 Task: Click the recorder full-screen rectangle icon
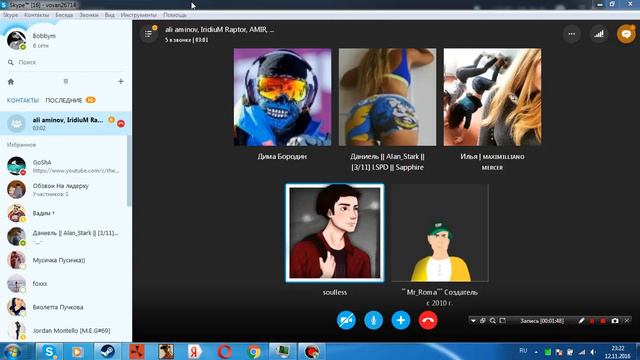502,321
